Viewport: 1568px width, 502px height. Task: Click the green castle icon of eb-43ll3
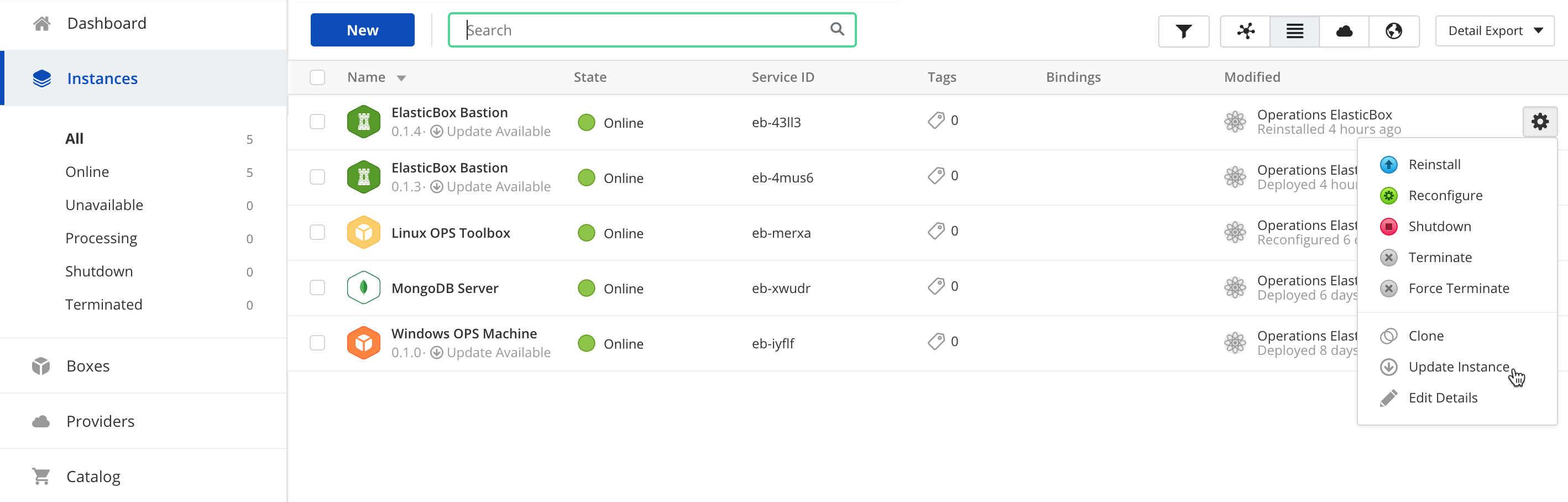pyautogui.click(x=363, y=122)
